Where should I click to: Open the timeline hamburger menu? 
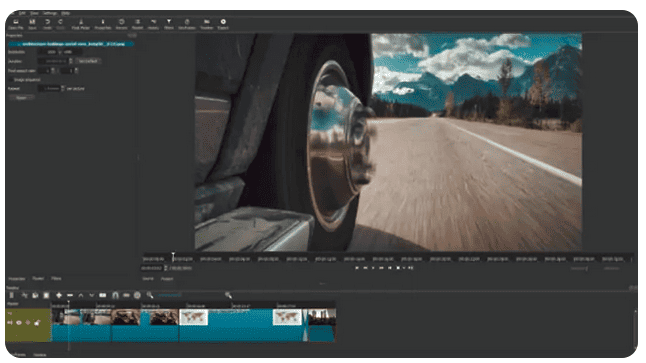(12, 295)
